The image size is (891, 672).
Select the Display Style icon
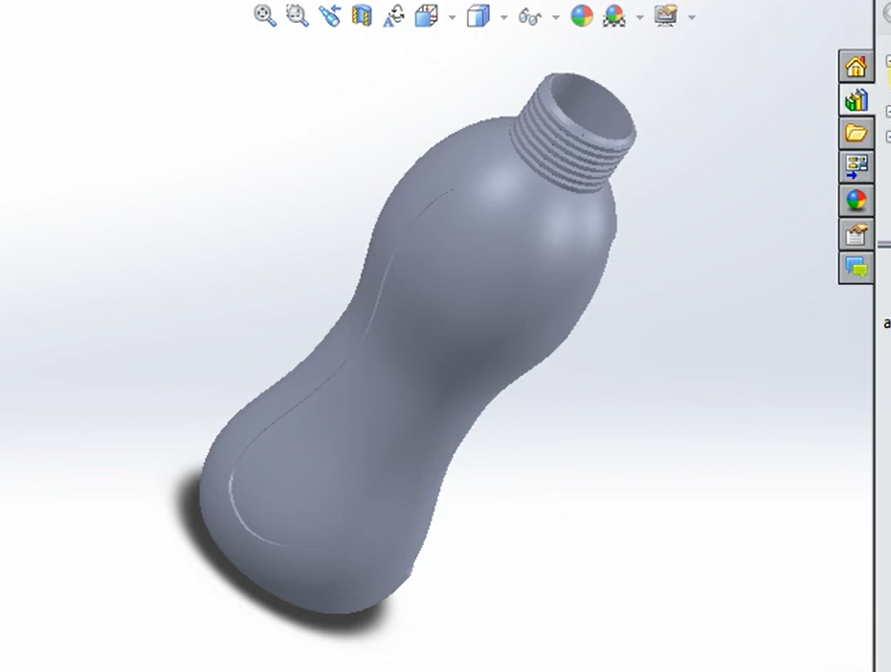click(x=478, y=16)
